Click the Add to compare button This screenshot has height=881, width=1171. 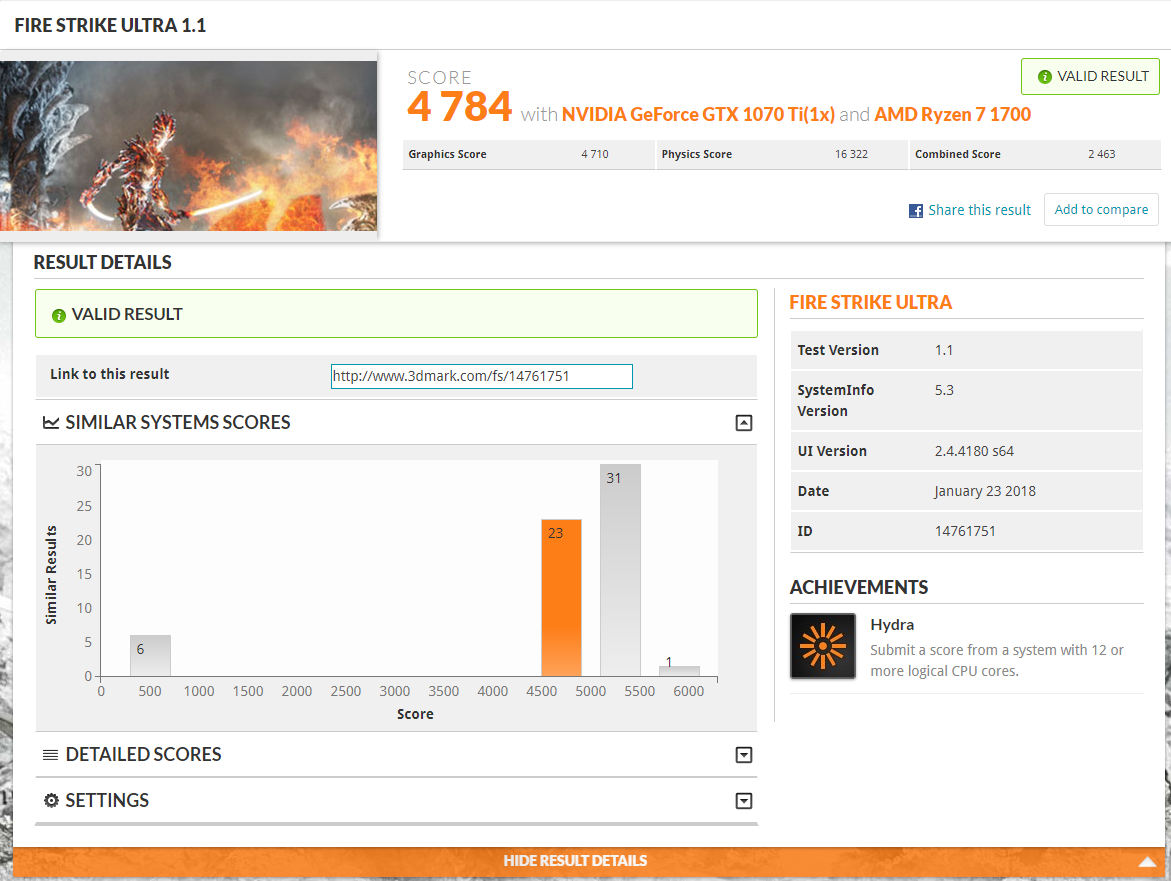pyautogui.click(x=1101, y=210)
